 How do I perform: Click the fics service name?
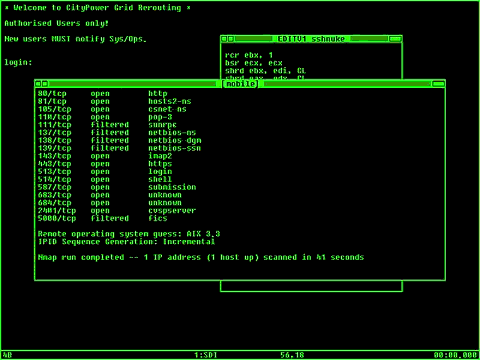coord(158,218)
